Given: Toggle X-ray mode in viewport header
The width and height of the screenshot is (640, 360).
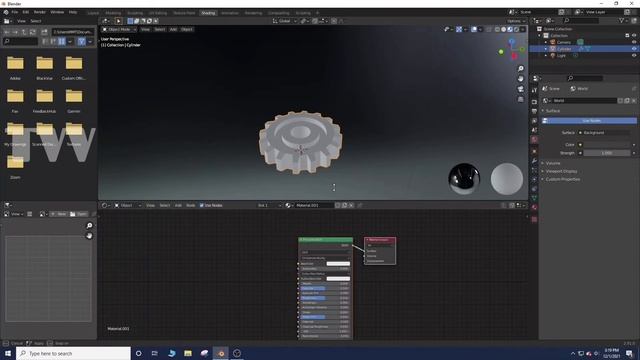Looking at the screenshot, I should (489, 29).
